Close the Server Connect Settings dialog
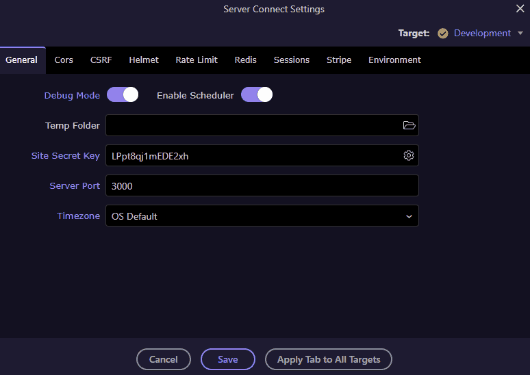The width and height of the screenshot is (530, 375). (x=520, y=8)
